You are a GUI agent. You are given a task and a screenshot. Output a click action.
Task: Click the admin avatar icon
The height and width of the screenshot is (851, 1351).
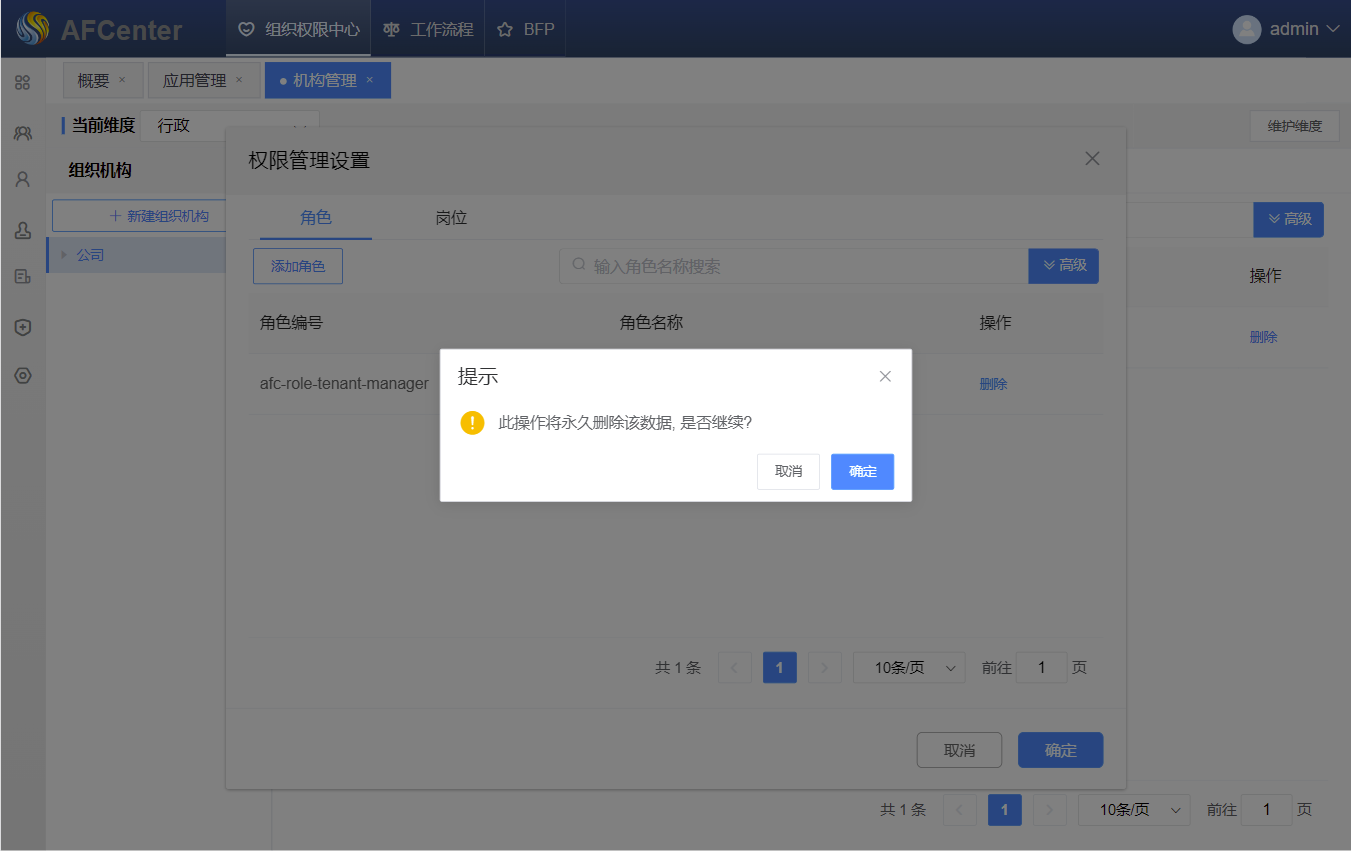point(1246,29)
